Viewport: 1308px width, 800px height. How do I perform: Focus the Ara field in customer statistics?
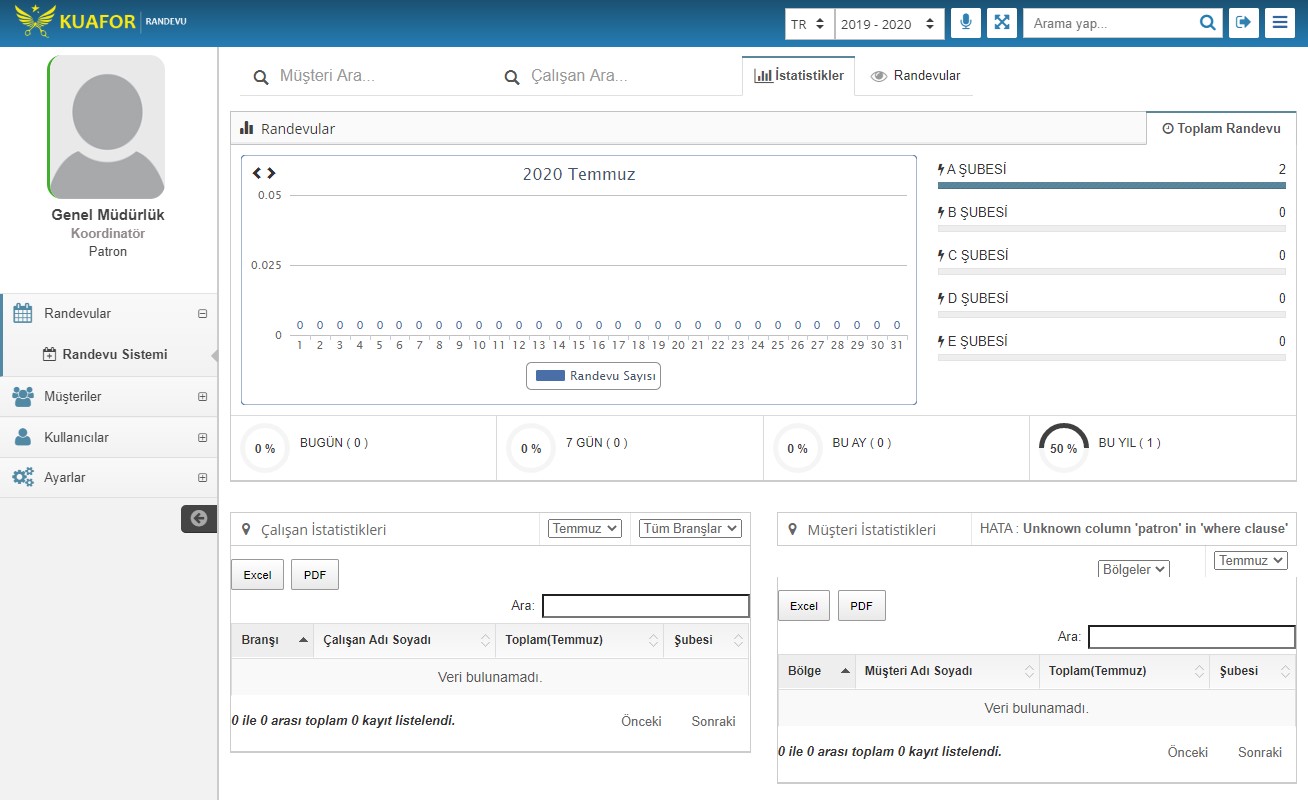point(1192,637)
